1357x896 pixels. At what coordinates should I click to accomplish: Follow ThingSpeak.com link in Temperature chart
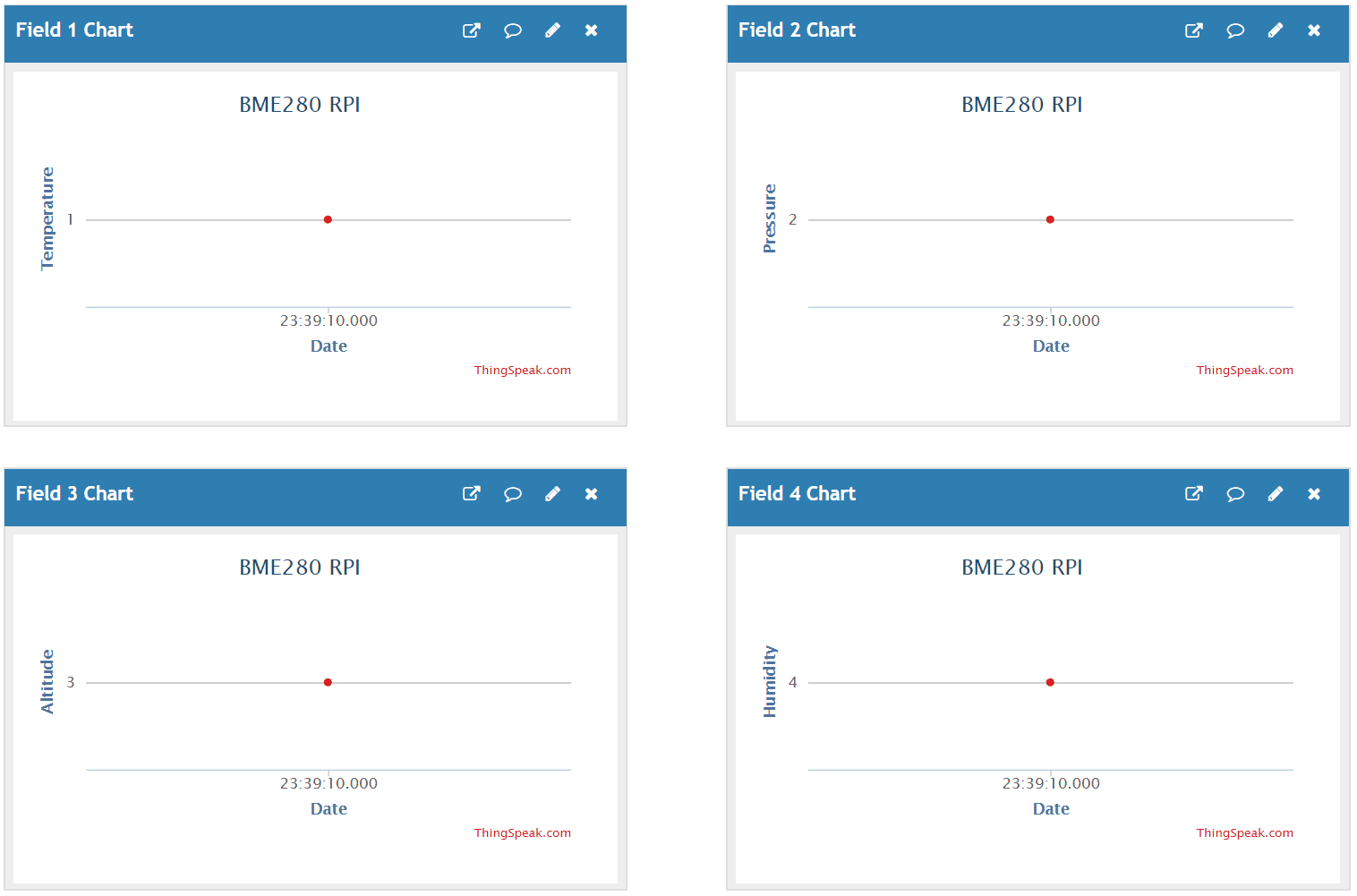pos(522,371)
